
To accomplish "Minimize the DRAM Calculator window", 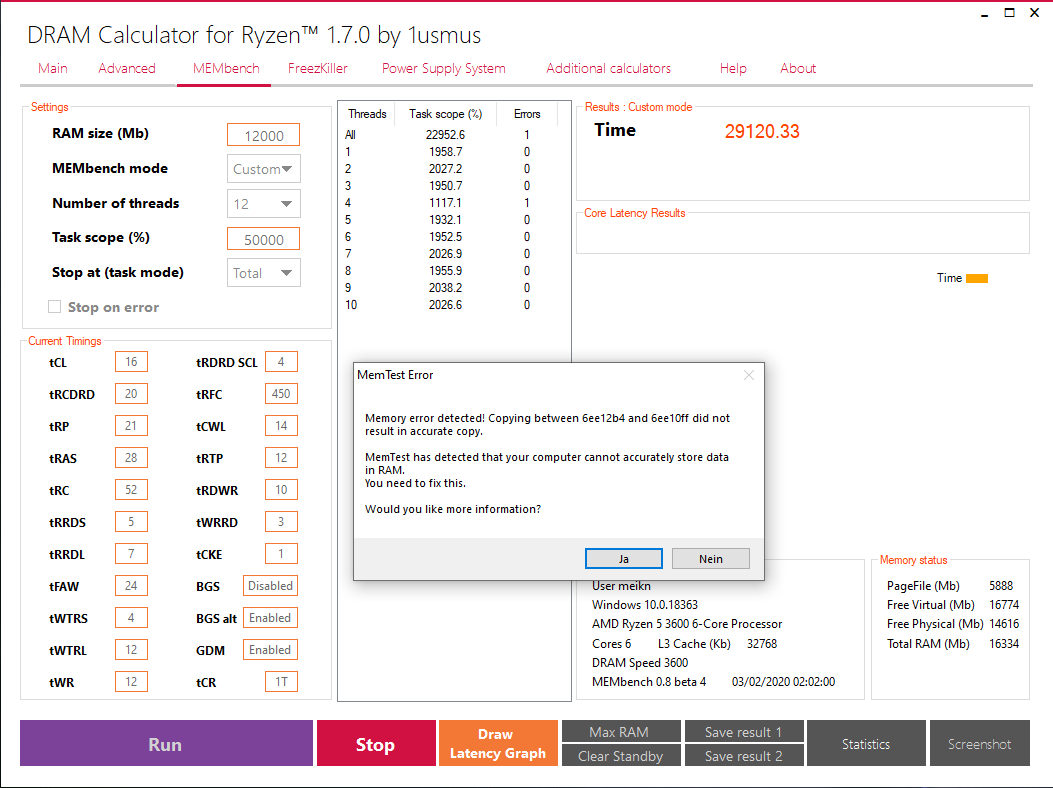I will (x=985, y=13).
